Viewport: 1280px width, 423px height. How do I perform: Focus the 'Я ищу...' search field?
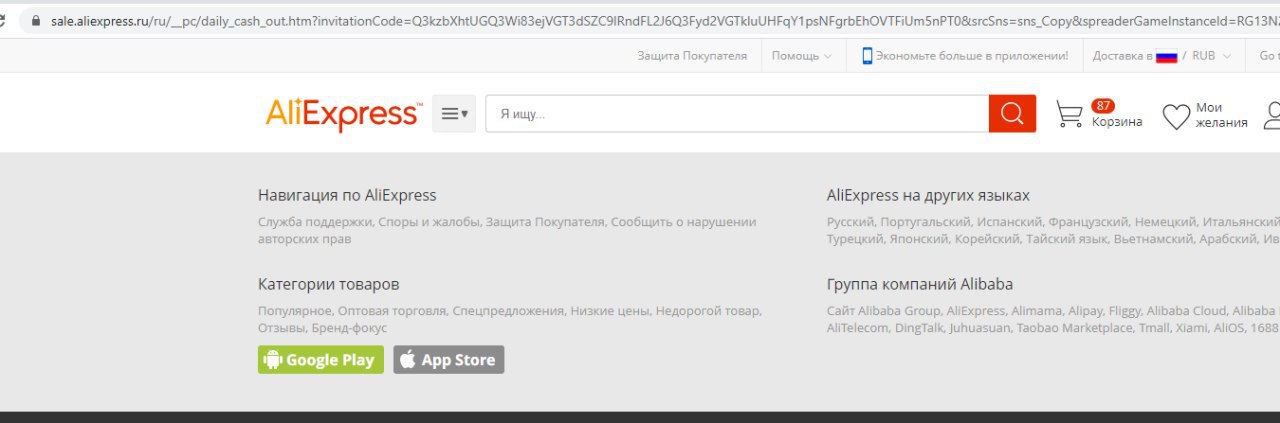[x=737, y=114]
